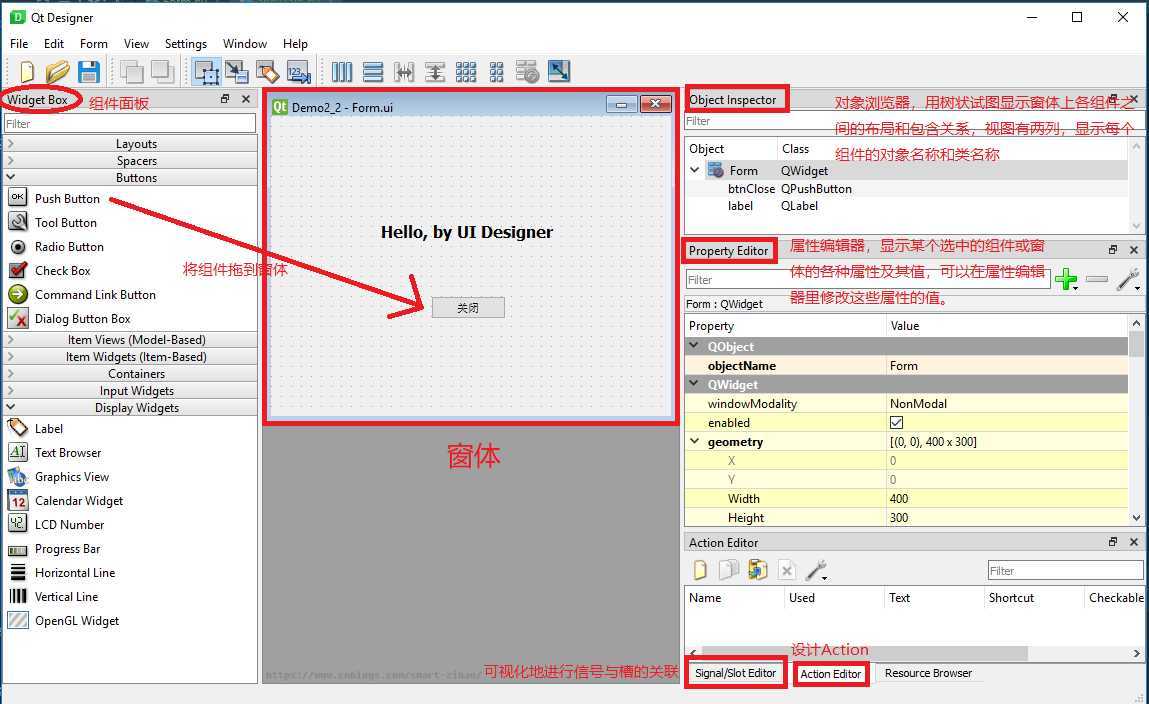
Task: Open Property Editor configure wrench icon
Action: point(1128,279)
